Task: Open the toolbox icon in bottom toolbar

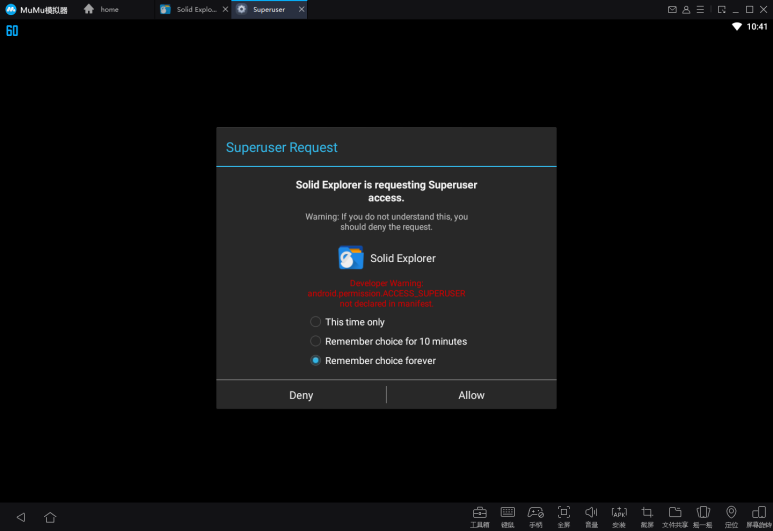Action: (x=479, y=516)
